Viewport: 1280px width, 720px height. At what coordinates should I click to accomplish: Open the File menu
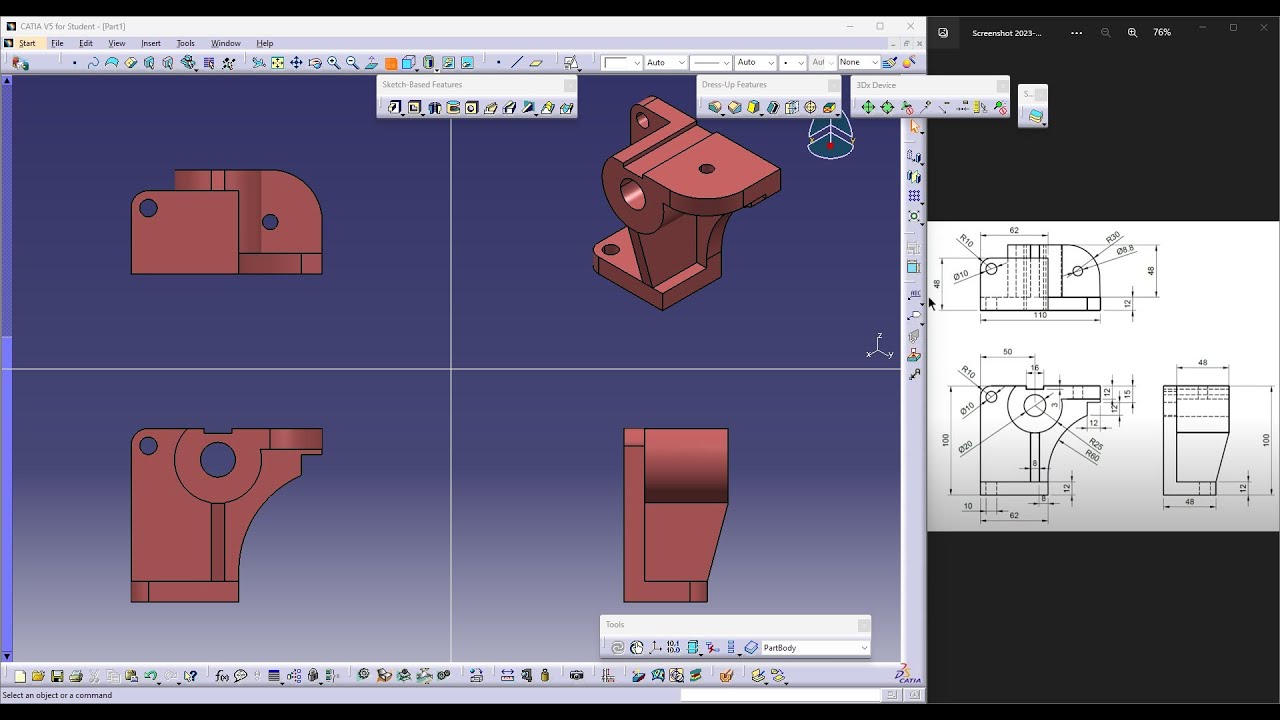click(57, 43)
